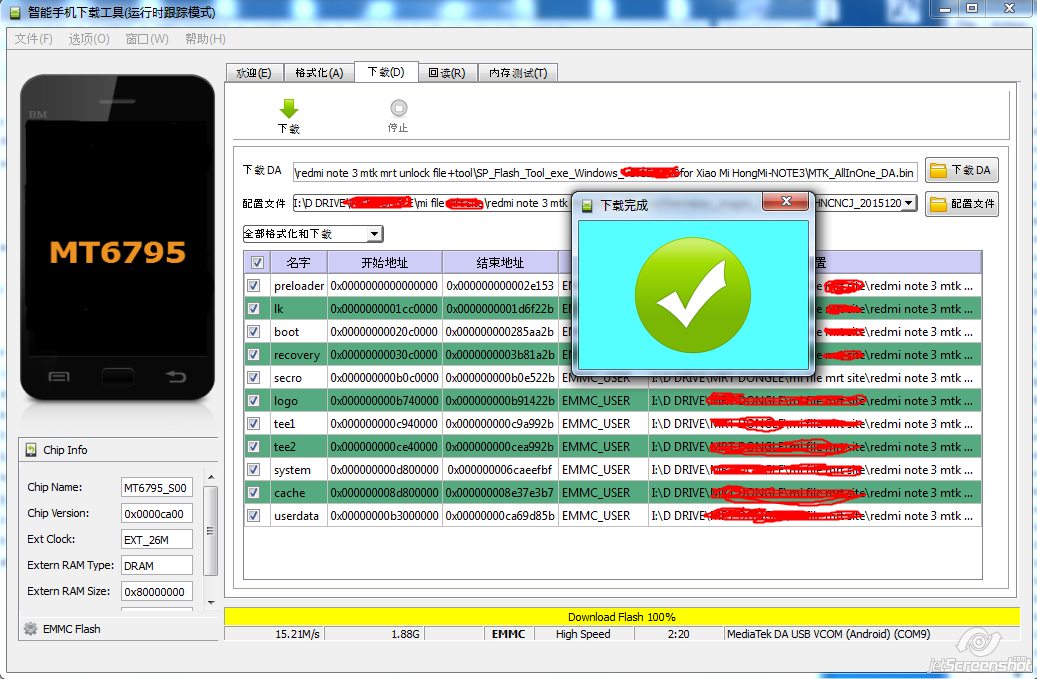Click the 停止 stop icon
The image size is (1037, 679).
point(399,108)
